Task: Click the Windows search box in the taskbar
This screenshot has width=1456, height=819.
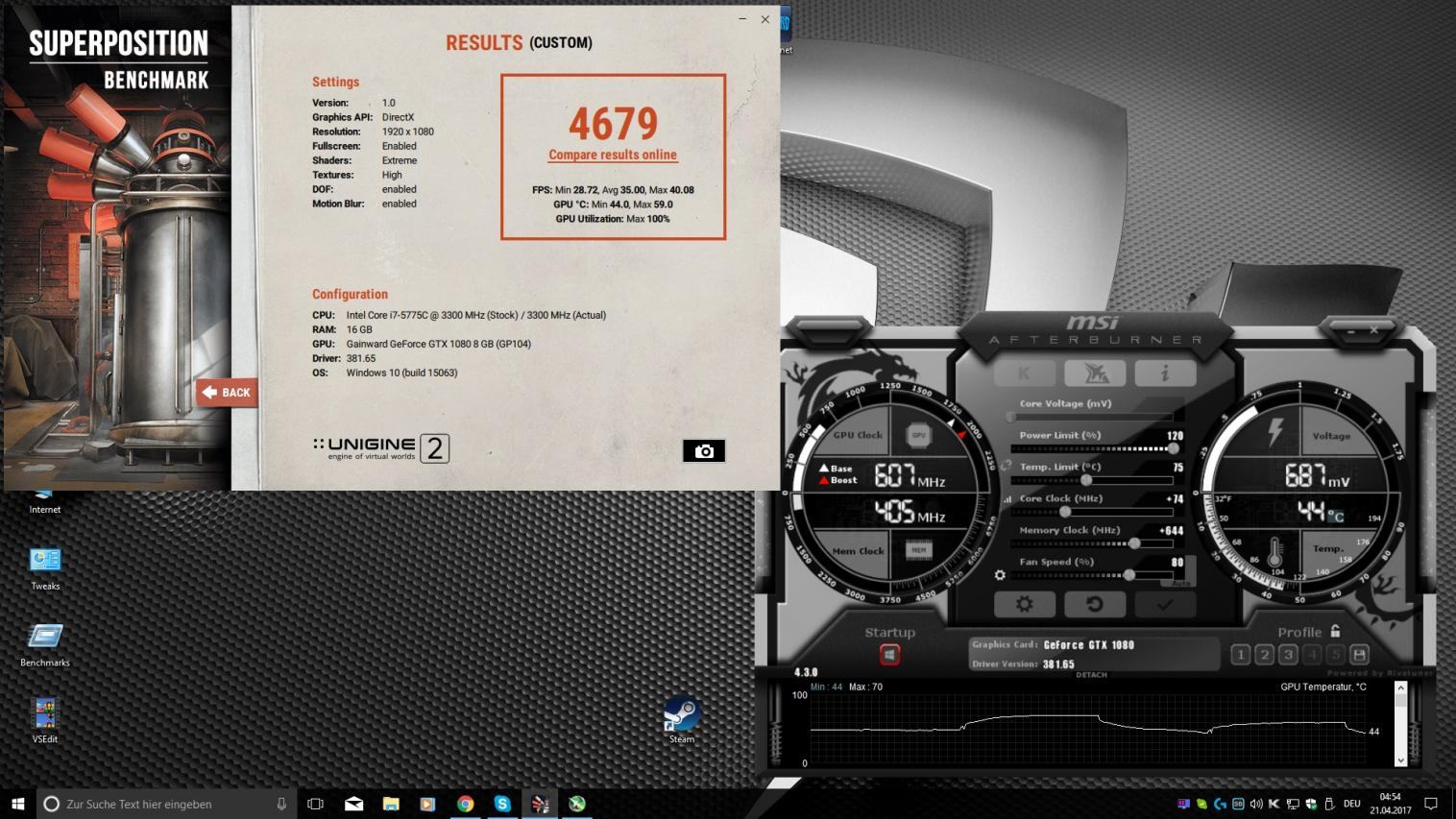Action: pos(166,804)
